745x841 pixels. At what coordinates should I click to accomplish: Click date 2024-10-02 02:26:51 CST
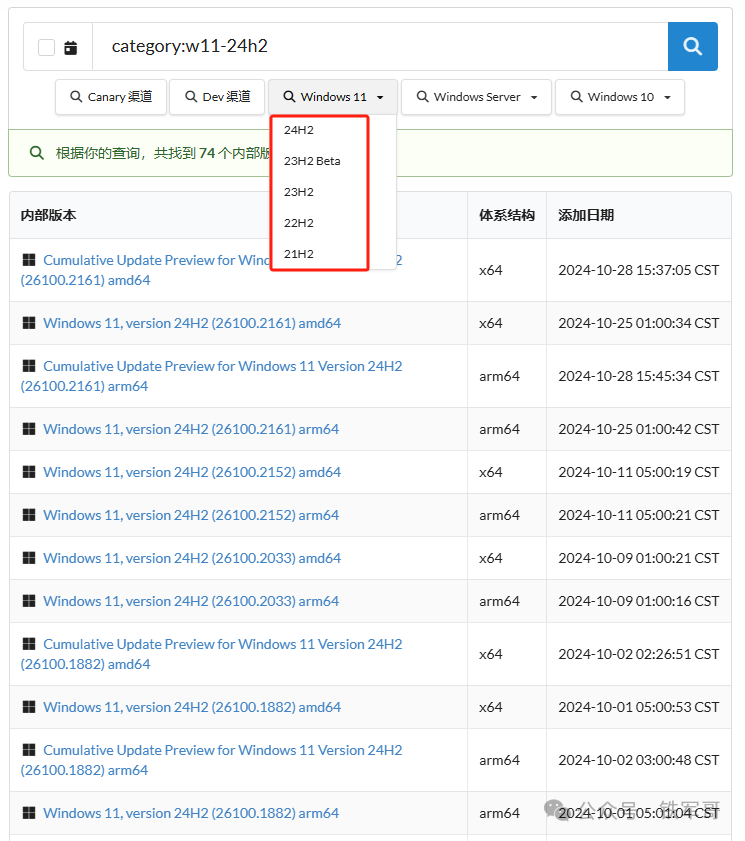click(x=638, y=654)
